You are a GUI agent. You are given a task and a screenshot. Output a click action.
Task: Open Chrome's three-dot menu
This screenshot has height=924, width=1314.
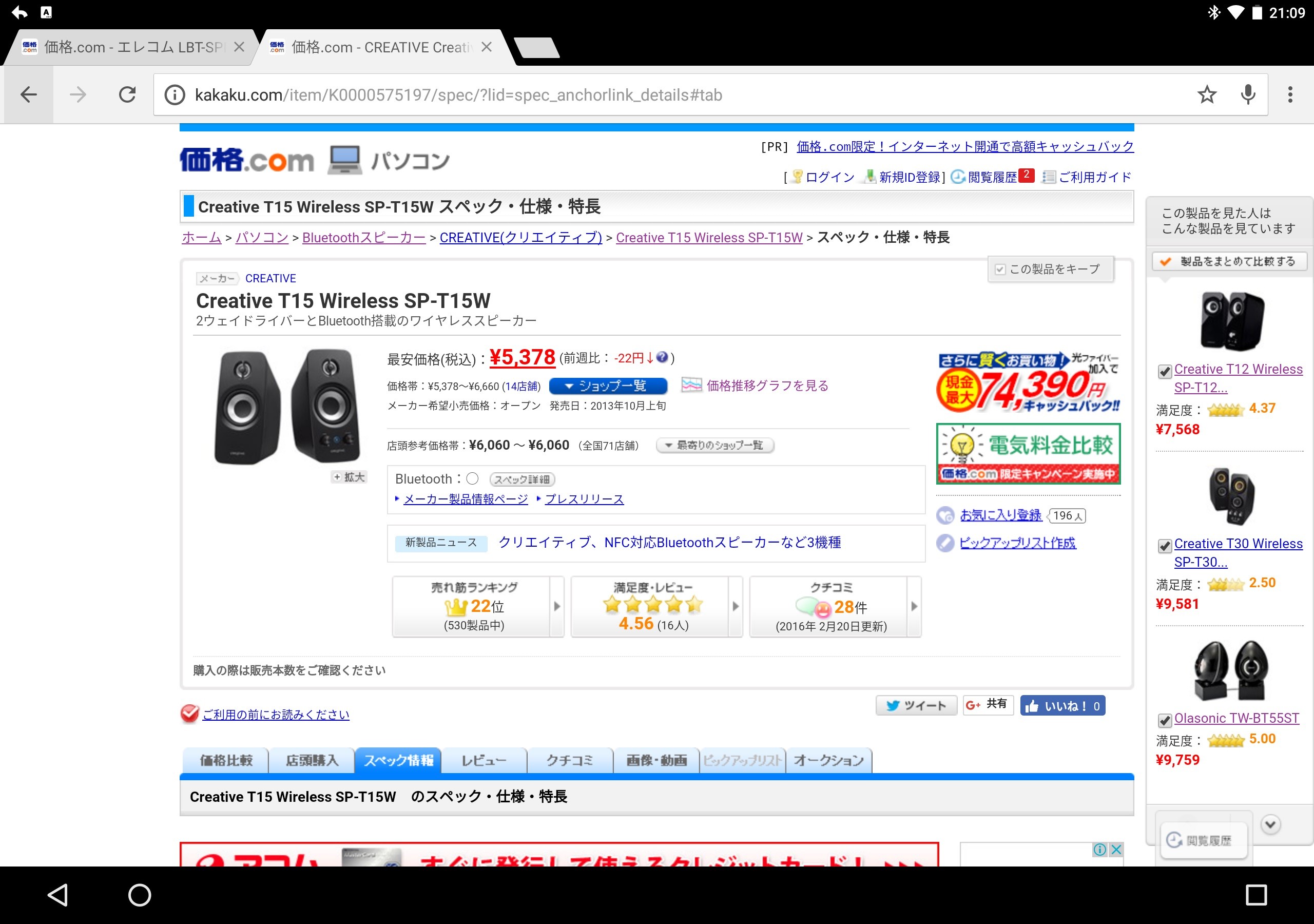coord(1290,94)
